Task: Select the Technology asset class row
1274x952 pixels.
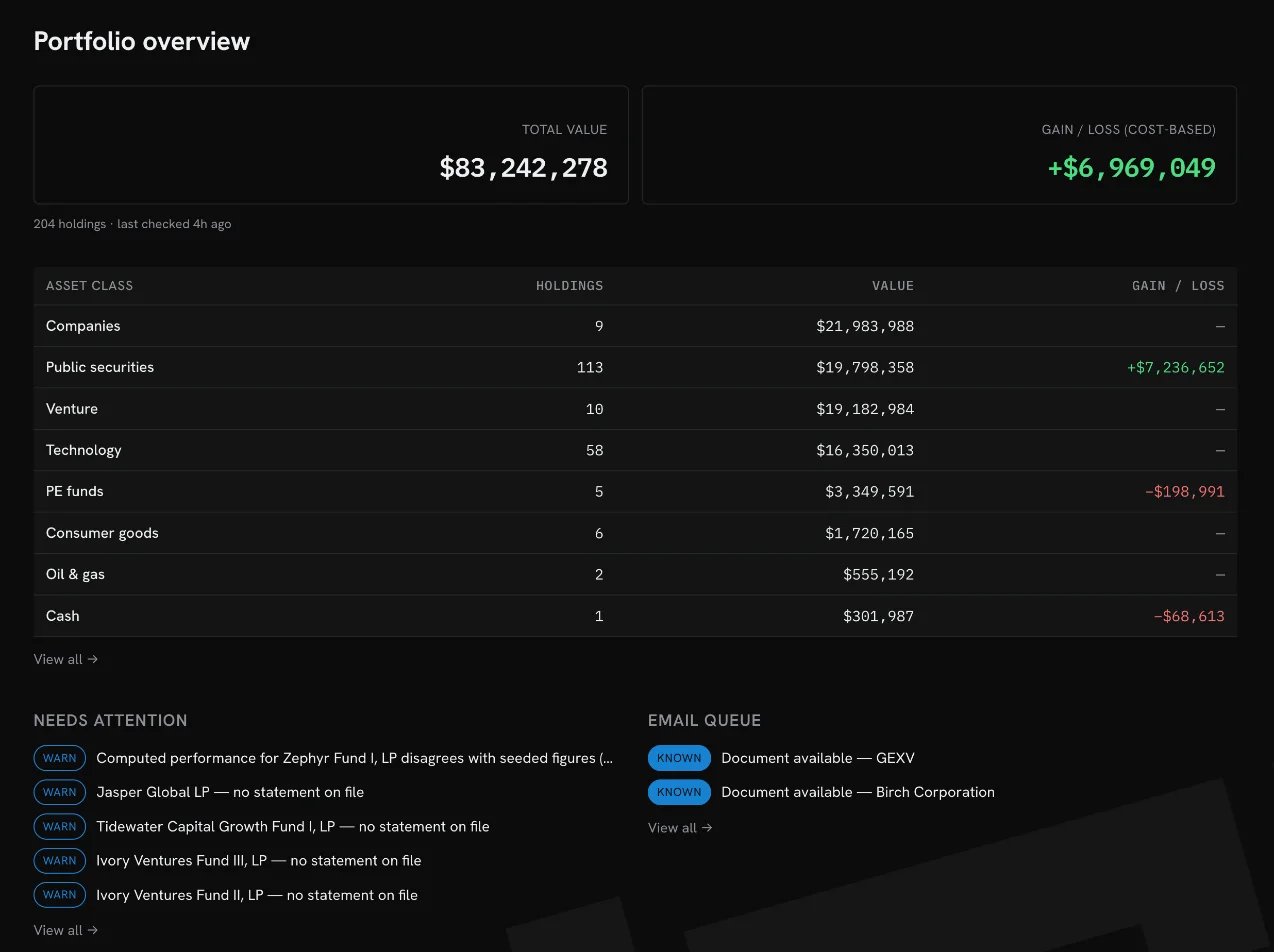Action: 635,450
